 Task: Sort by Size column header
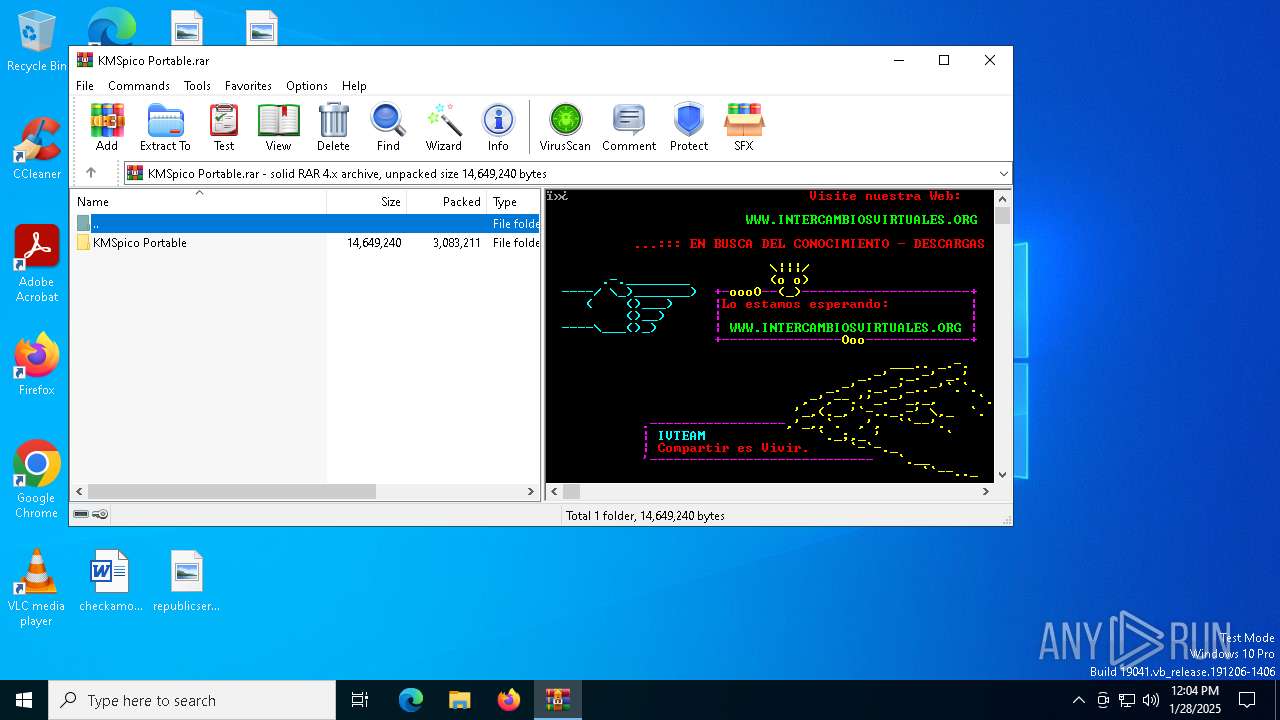click(366, 201)
